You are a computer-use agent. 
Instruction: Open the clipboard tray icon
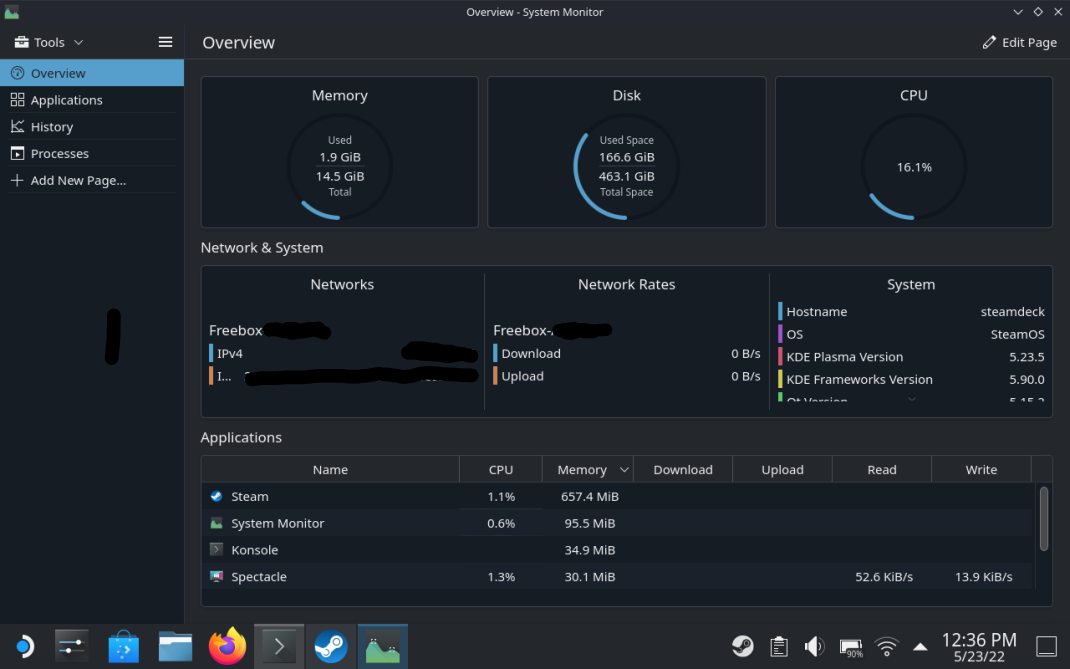(x=779, y=646)
